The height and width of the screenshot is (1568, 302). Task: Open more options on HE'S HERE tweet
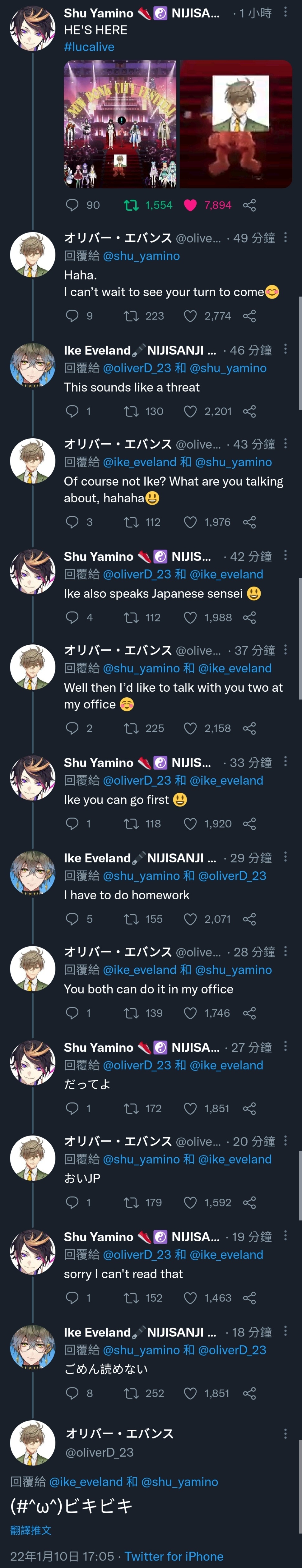(x=285, y=12)
